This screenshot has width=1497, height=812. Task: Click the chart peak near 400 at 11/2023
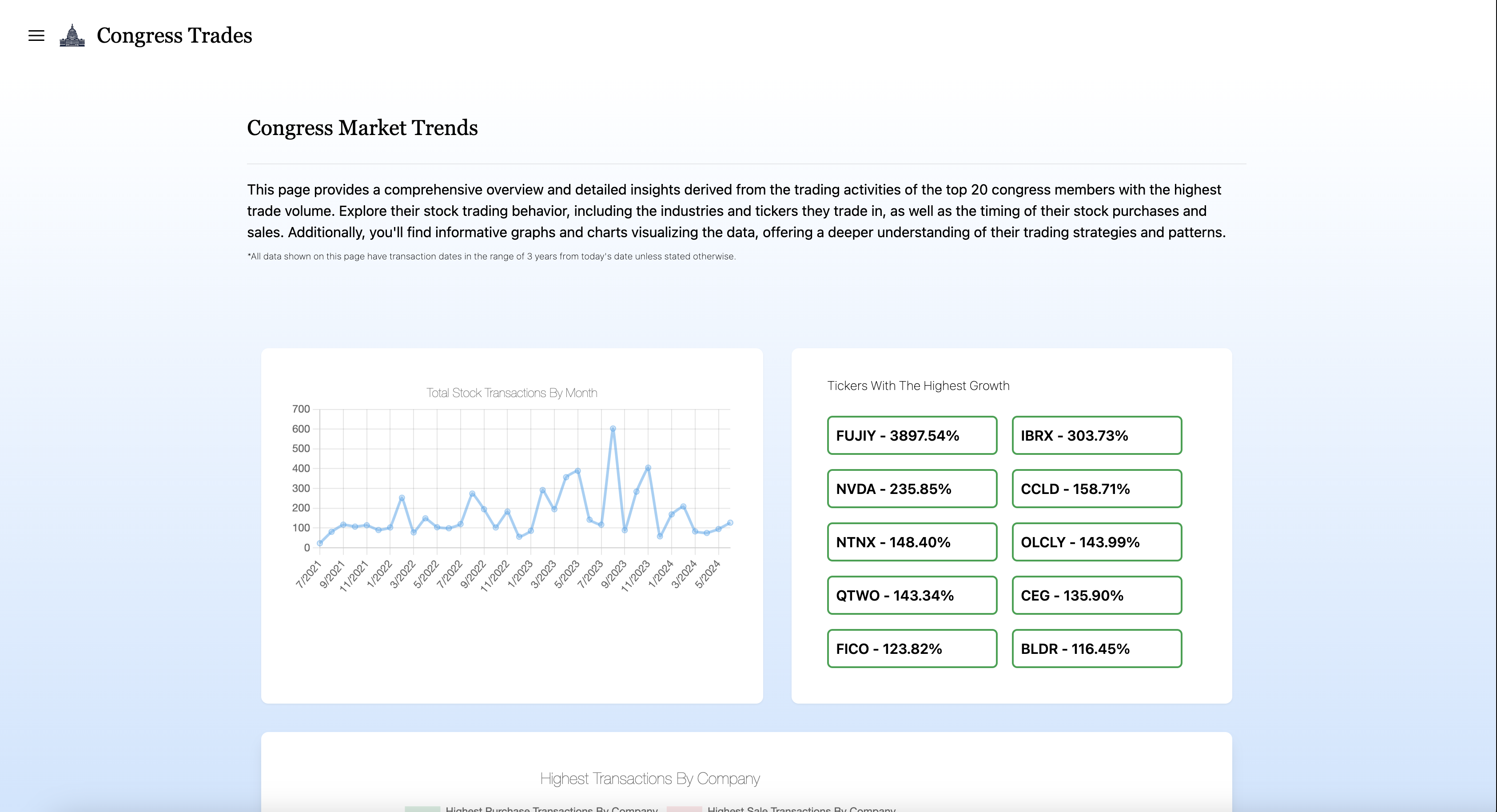648,468
